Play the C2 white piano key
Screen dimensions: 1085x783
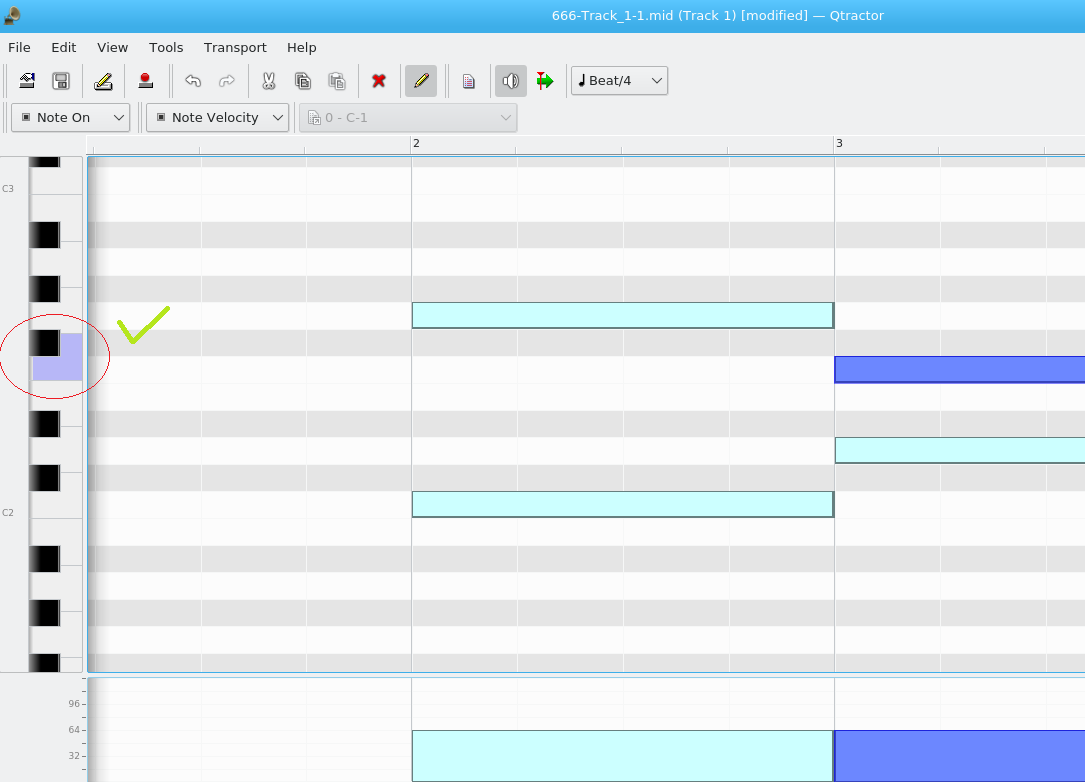coord(57,506)
